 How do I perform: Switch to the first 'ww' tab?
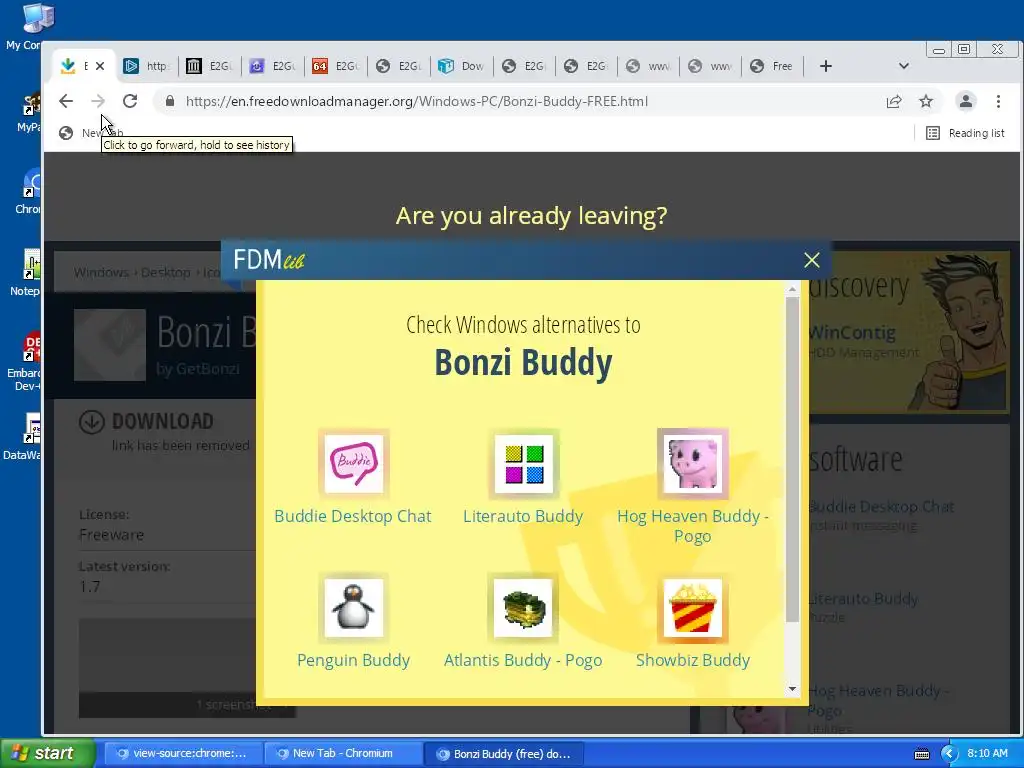(x=648, y=66)
